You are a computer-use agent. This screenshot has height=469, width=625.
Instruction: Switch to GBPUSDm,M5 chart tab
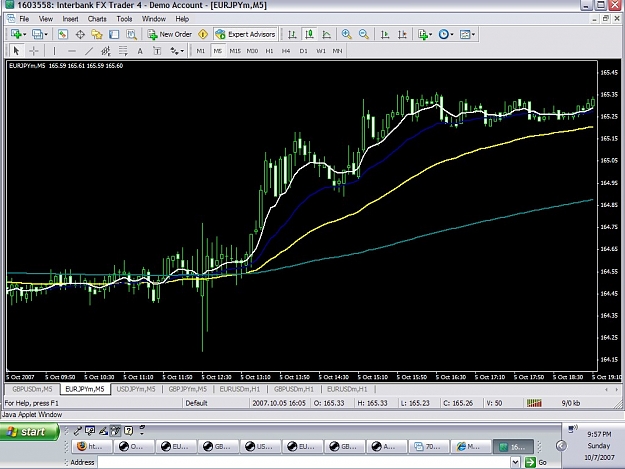click(32, 389)
